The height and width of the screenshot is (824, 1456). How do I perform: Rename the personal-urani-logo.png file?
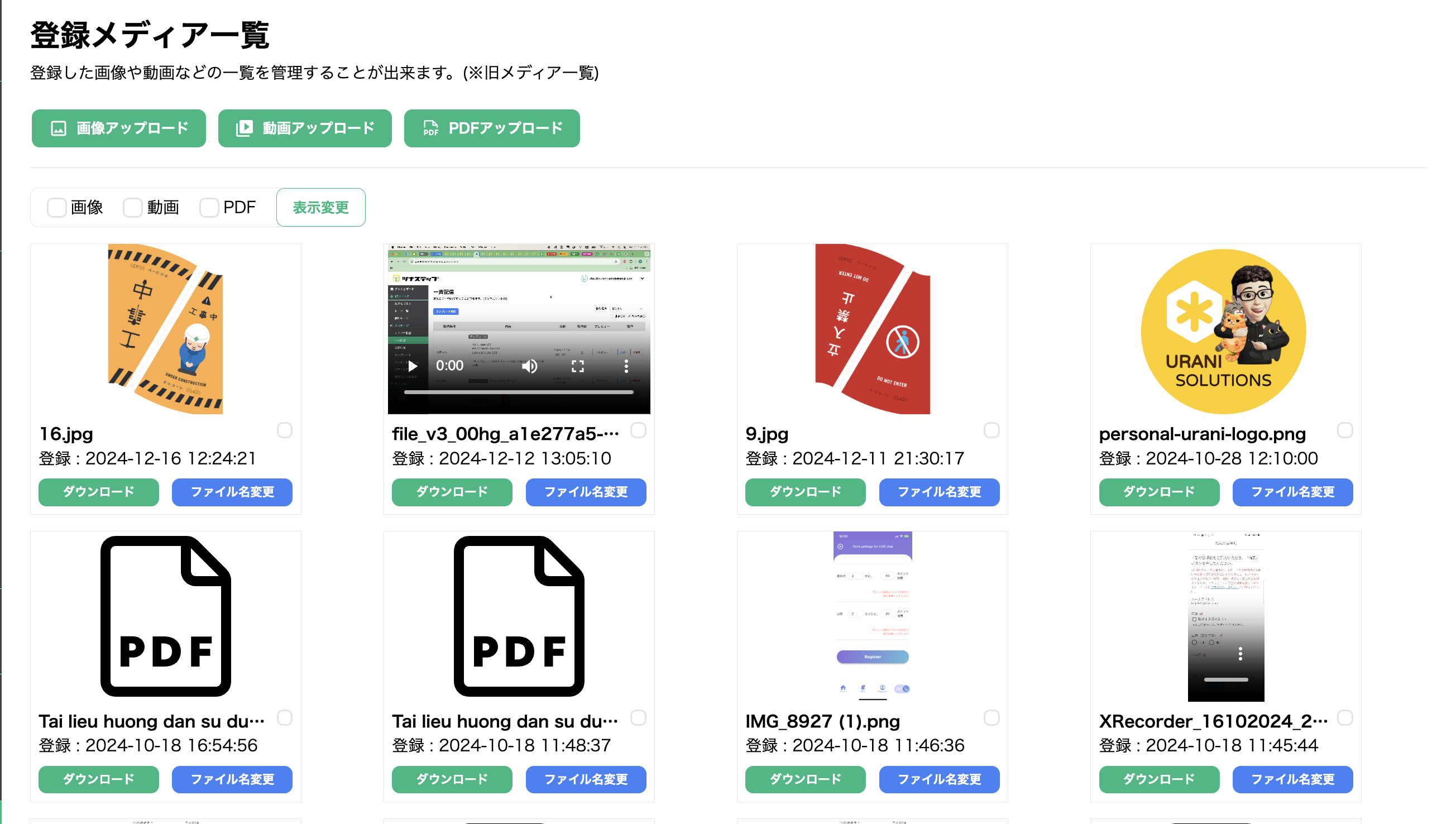[x=1292, y=492]
